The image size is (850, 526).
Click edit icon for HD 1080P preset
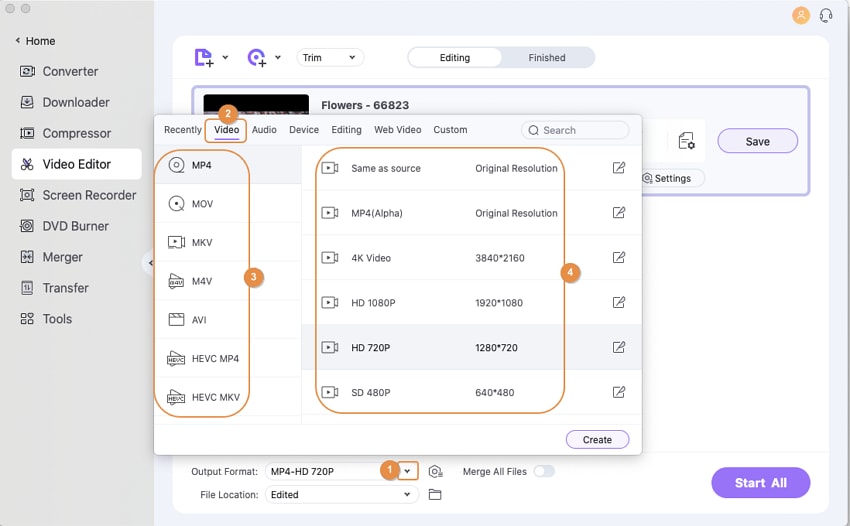(619, 302)
